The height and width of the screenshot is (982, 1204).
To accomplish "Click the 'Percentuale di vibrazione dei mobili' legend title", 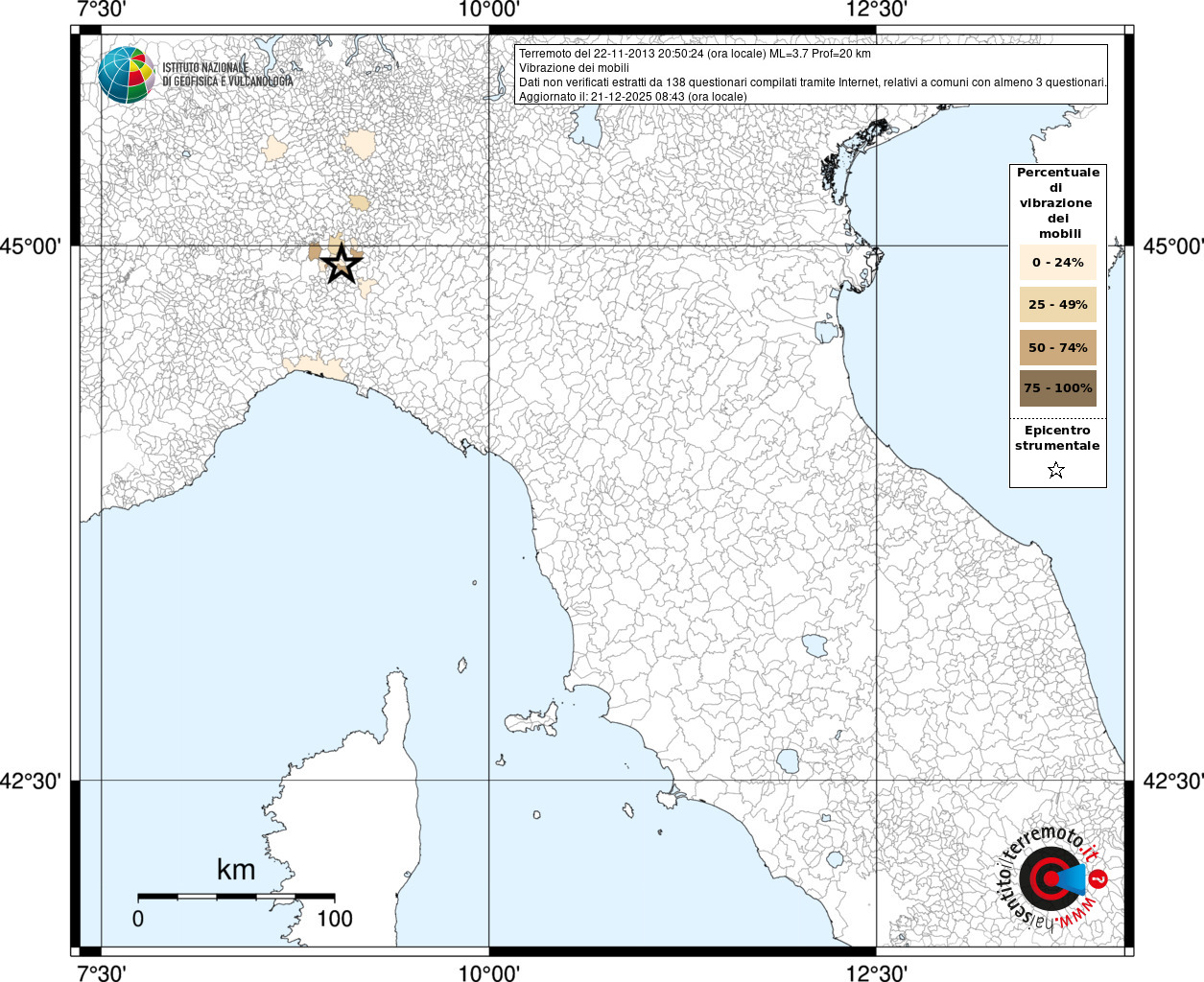I will (1058, 202).
